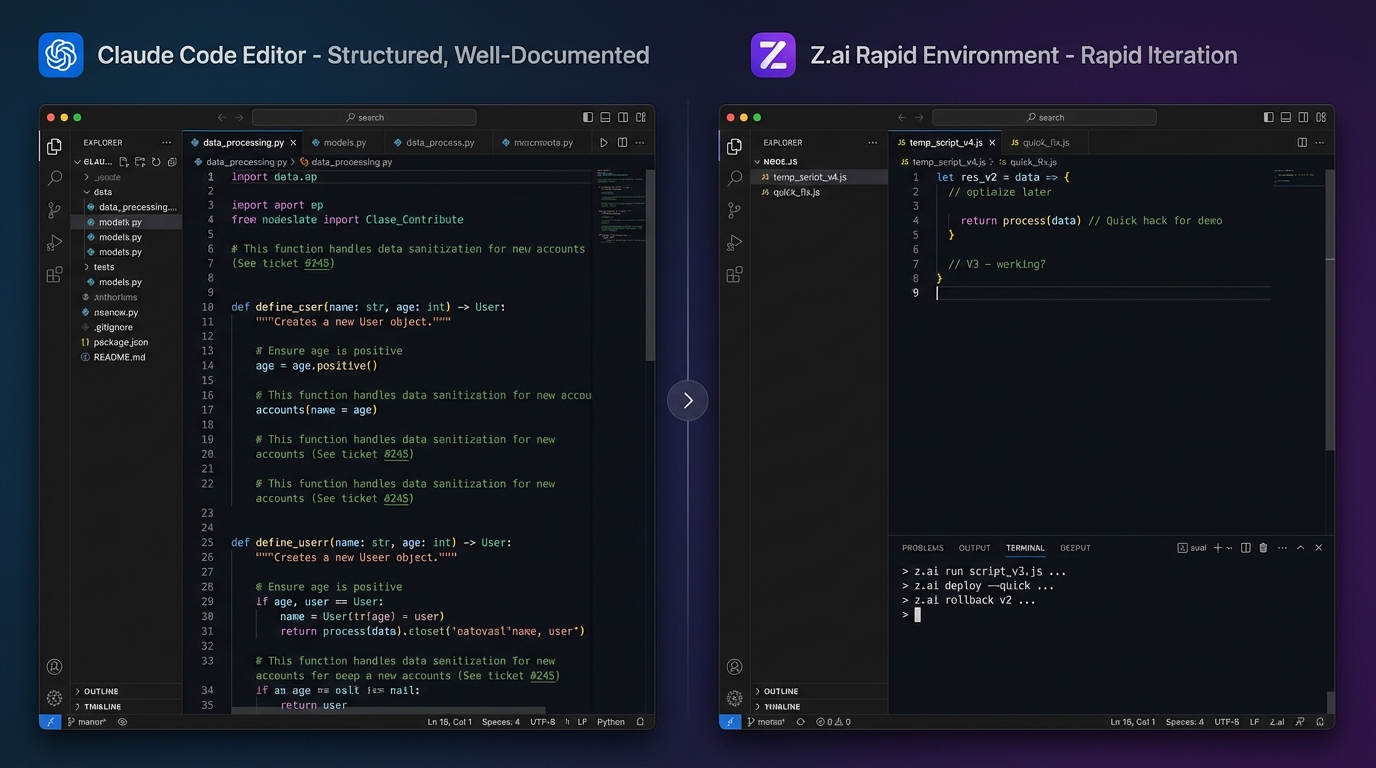This screenshot has width=1376, height=768.
Task: Launch a new terminal with the plus icon
Action: pyautogui.click(x=1216, y=547)
